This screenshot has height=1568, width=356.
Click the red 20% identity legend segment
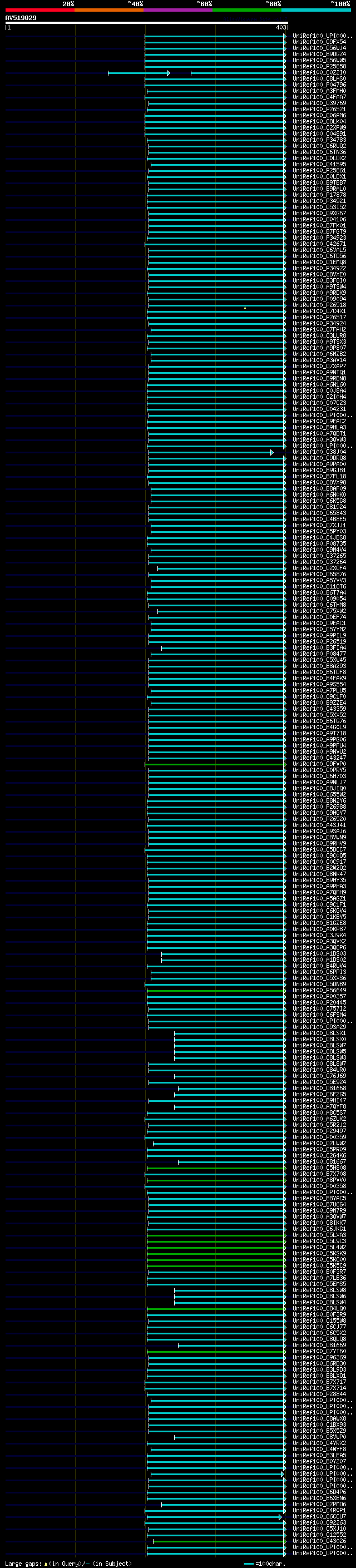tap(39, 10)
